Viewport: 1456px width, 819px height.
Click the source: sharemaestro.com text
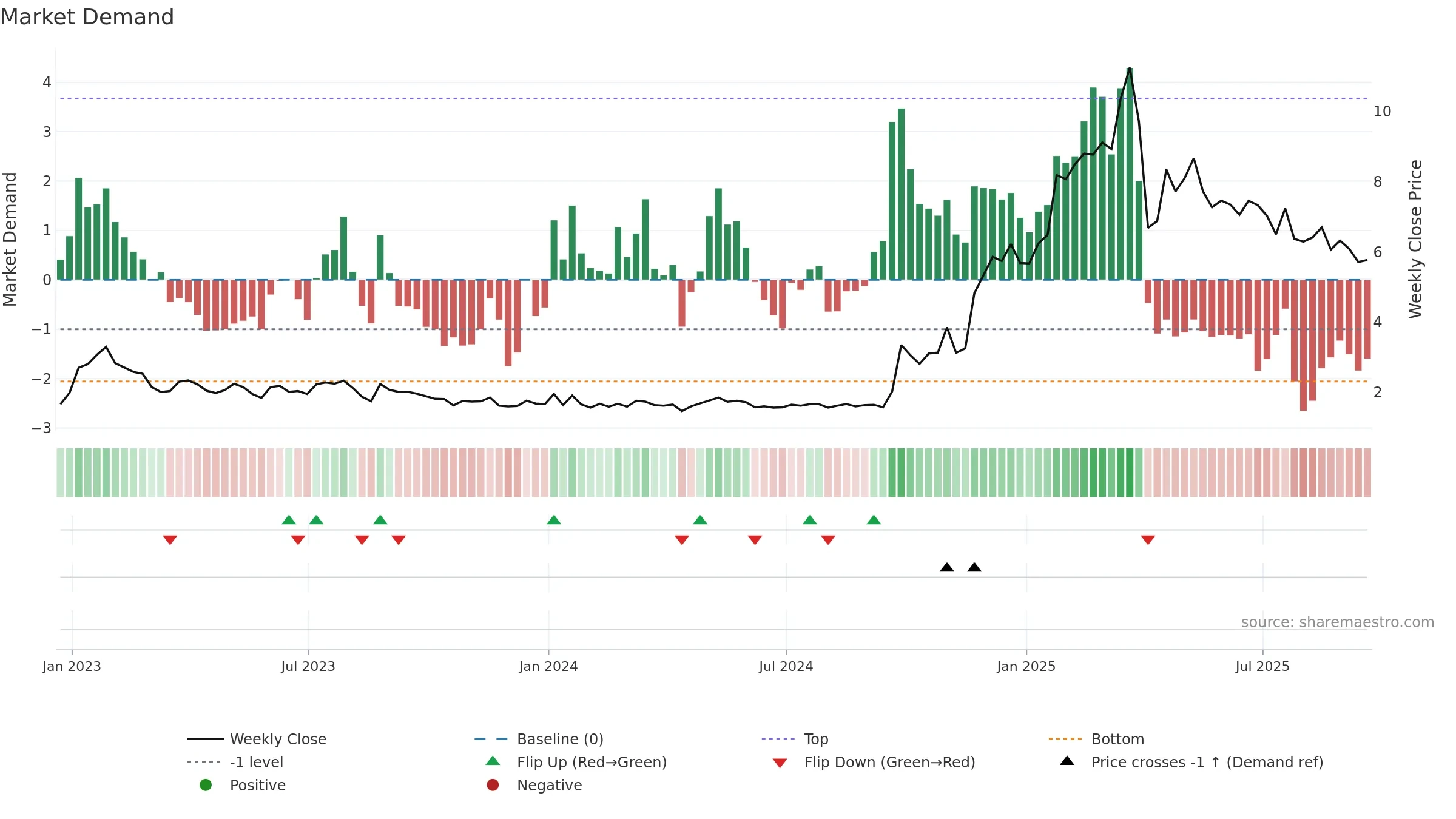(x=1338, y=622)
